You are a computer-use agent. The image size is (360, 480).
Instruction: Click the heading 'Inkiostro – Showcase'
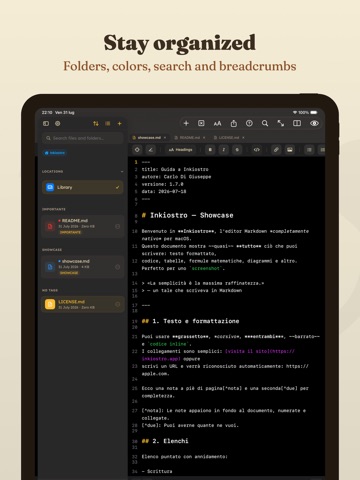[x=192, y=215]
